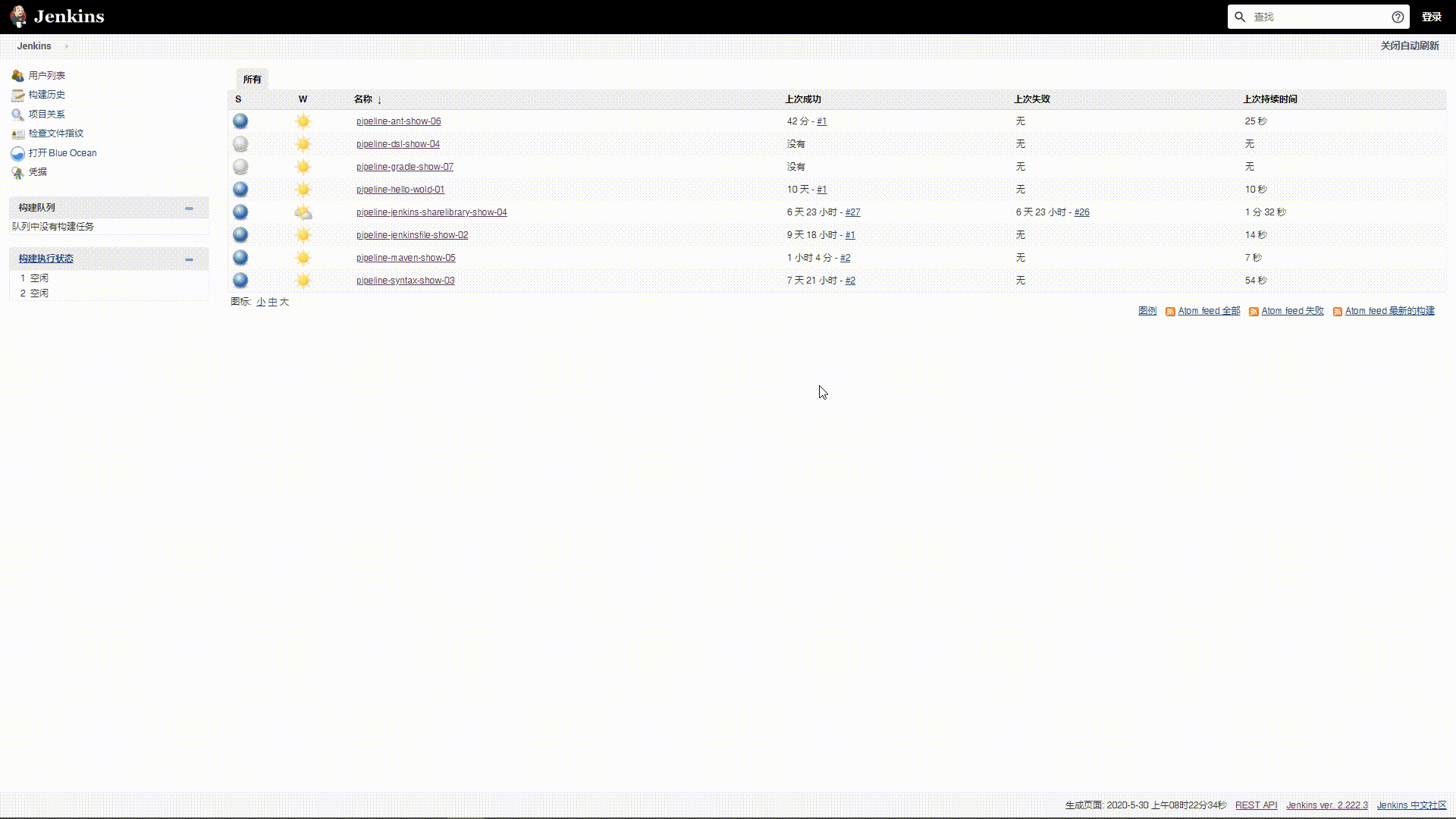Click the 查找 search input field
This screenshot has width=1456, height=819.
tap(1318, 17)
